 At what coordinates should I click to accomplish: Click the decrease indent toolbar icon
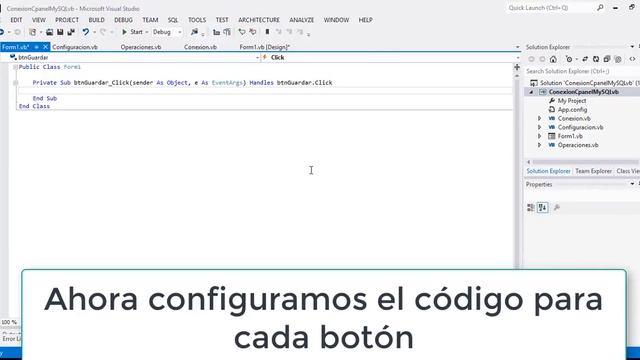[216, 32]
